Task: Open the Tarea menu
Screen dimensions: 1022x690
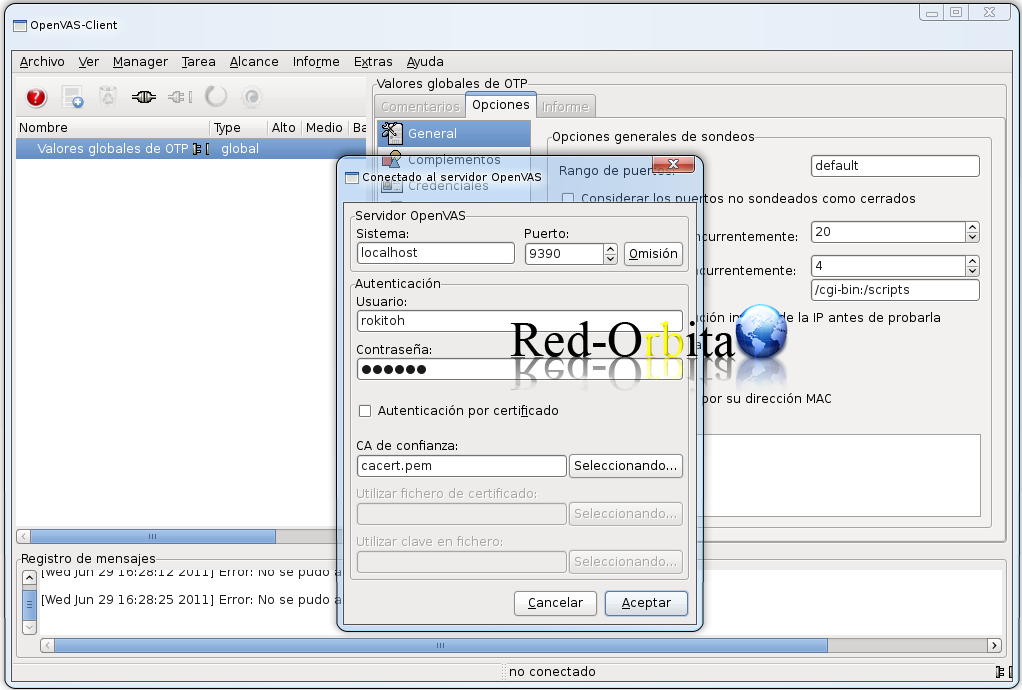Action: pos(198,62)
